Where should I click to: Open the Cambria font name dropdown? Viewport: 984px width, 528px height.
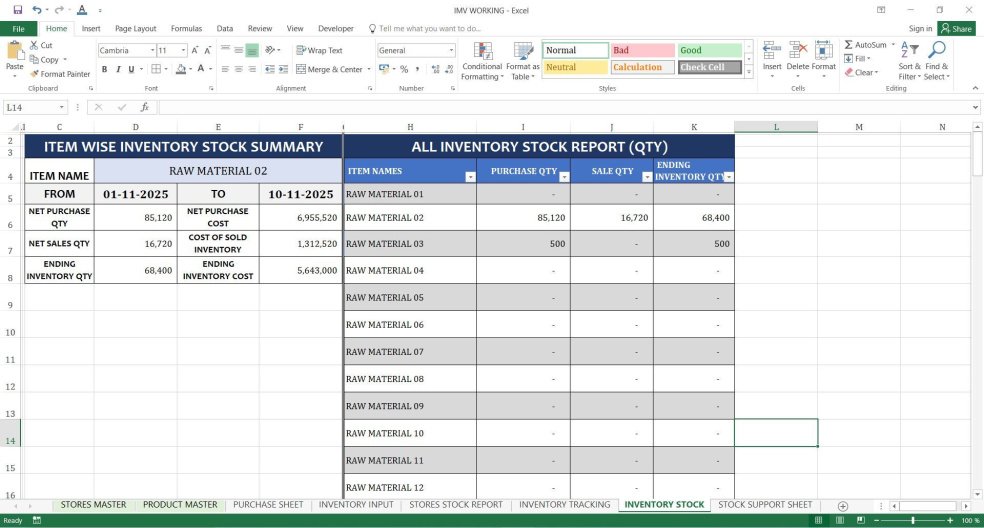pos(152,50)
